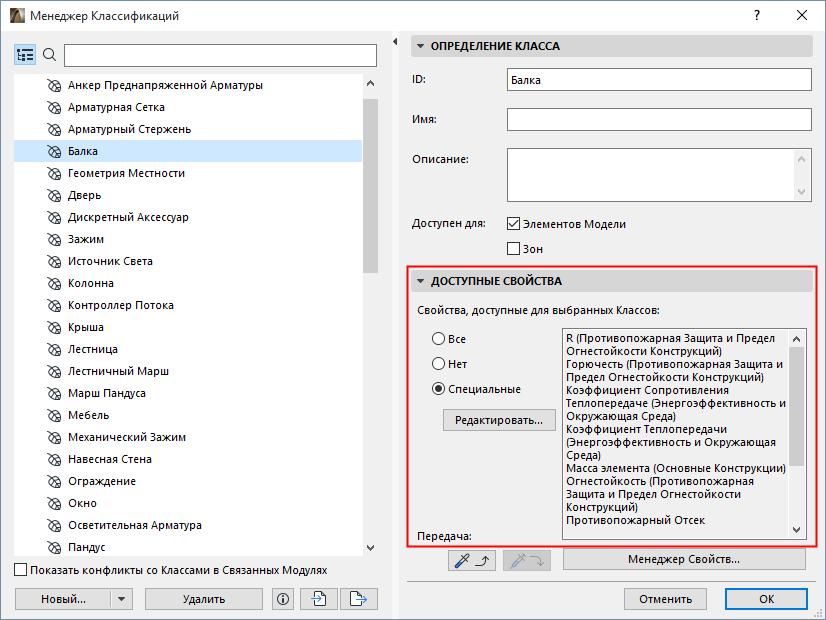Click the empty Имя field
The image size is (826, 620).
coord(659,120)
